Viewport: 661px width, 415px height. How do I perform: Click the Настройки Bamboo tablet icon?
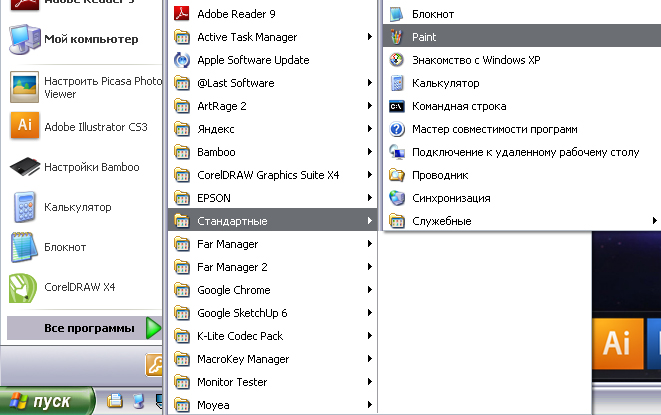[x=24, y=167]
